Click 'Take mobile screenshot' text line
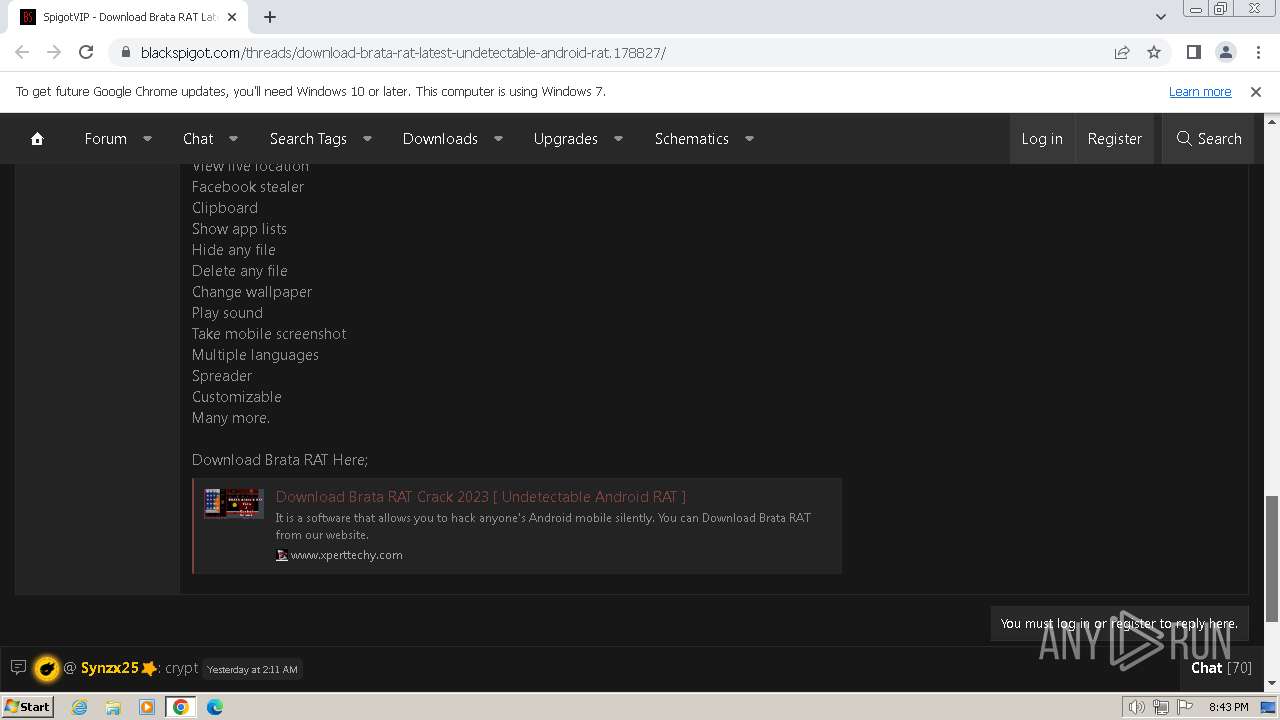This screenshot has height=720, width=1280. click(x=269, y=334)
